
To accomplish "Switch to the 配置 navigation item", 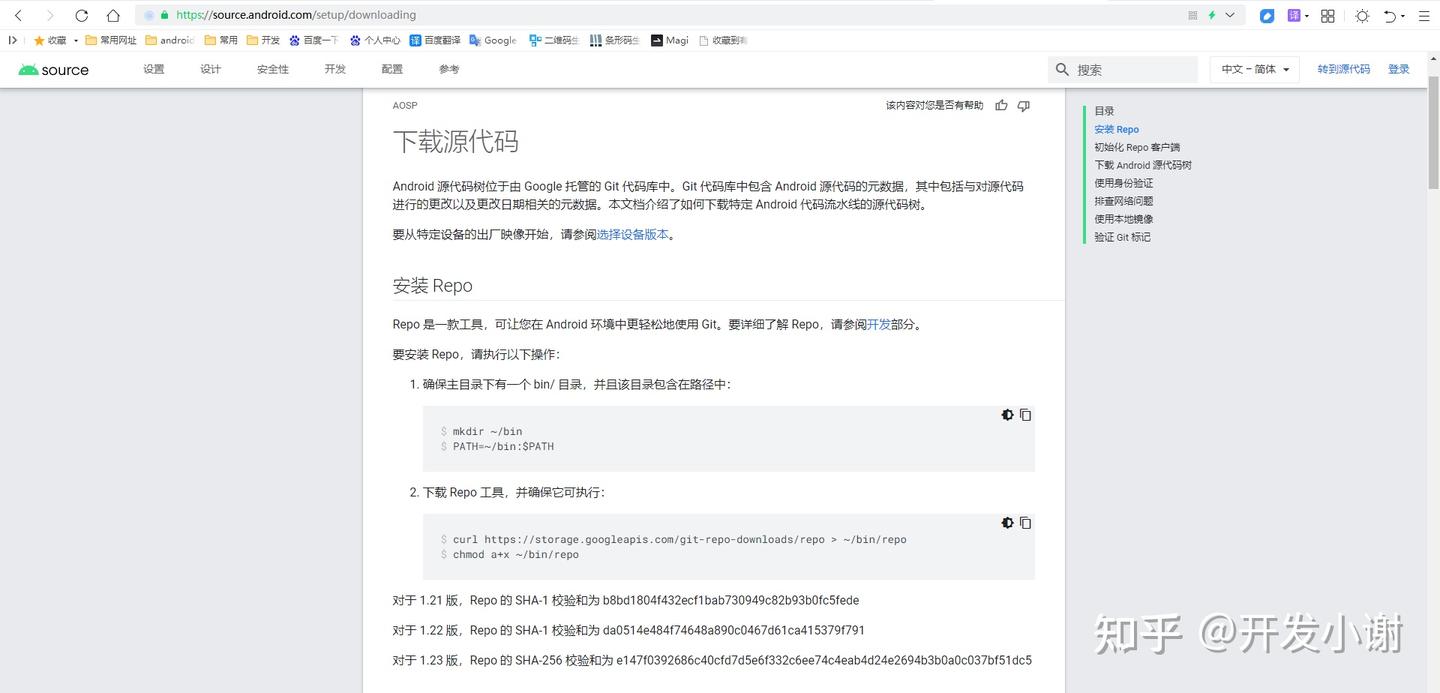I will pyautogui.click(x=391, y=69).
